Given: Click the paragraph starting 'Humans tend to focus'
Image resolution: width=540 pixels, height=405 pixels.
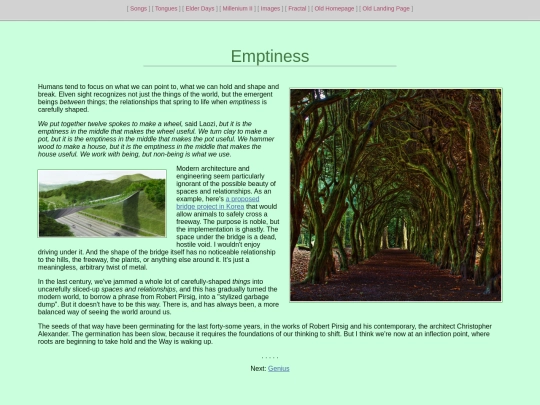Looking at the screenshot, I should [x=158, y=98].
